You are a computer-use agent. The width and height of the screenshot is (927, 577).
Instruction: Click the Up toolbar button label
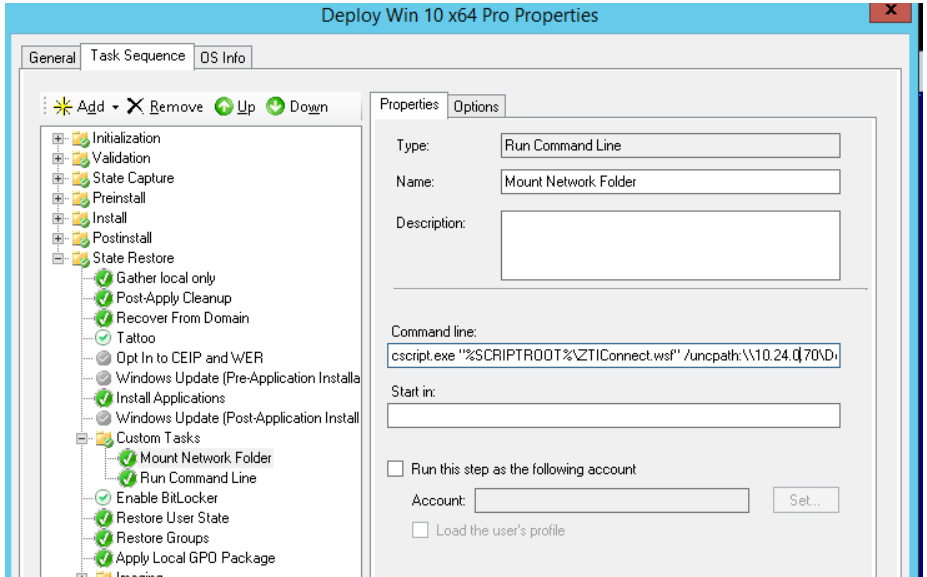pyautogui.click(x=246, y=107)
